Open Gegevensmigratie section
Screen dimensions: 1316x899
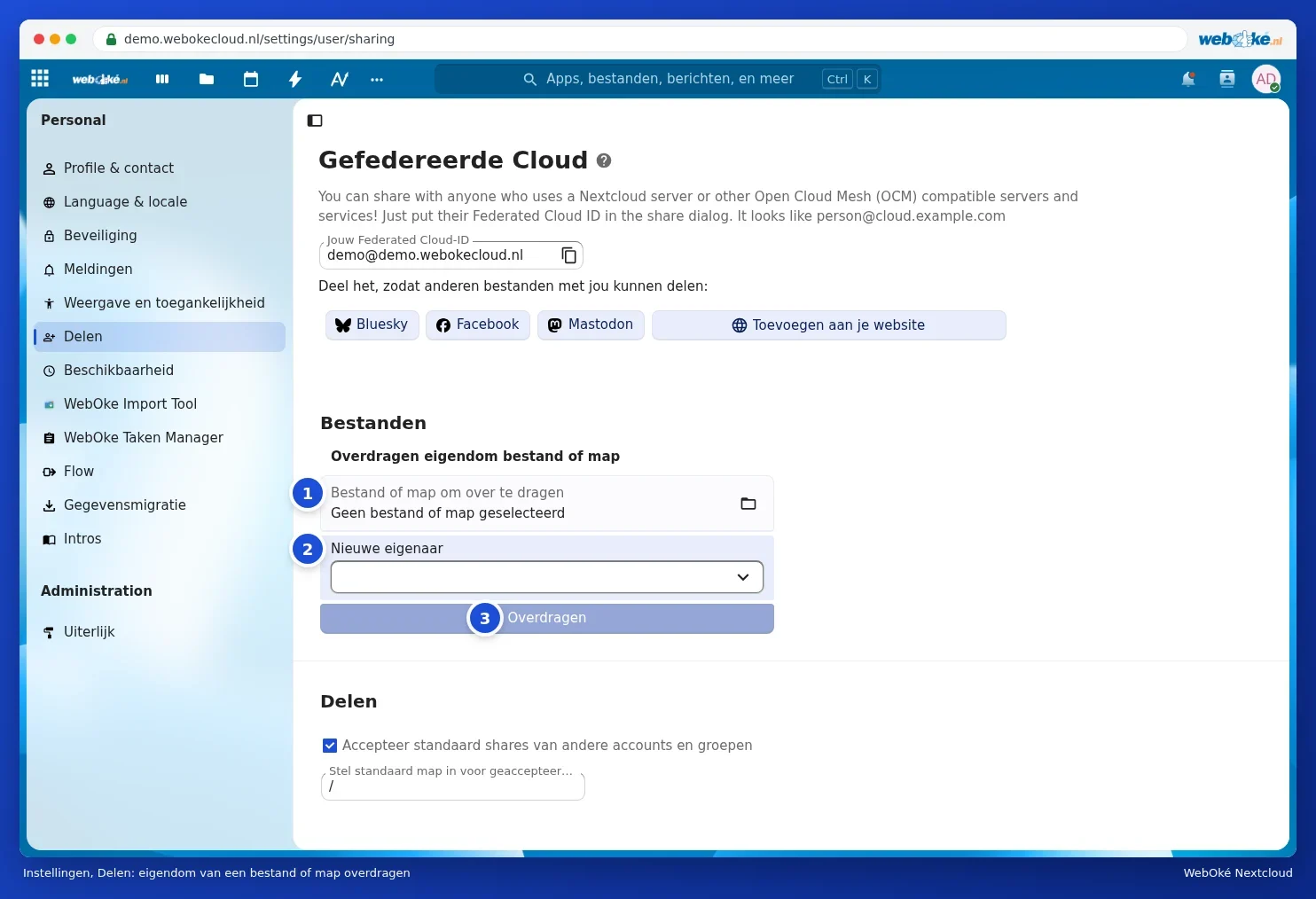[160, 505]
